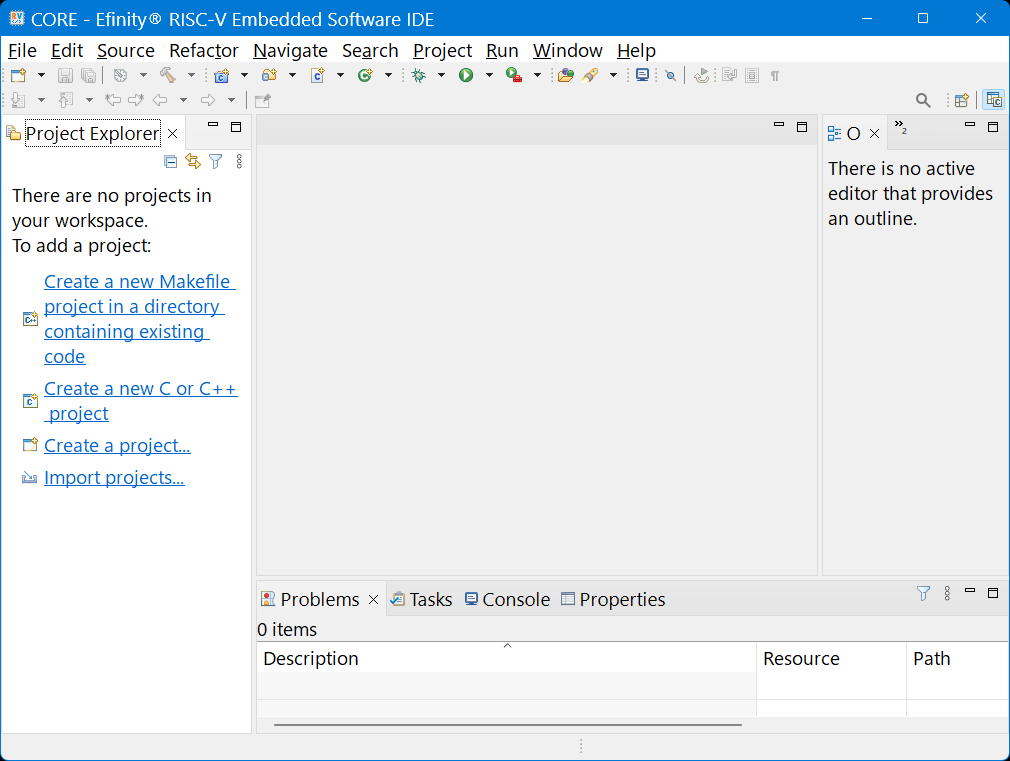
Task: Open the Build hammer dropdown arrow
Action: click(191, 75)
